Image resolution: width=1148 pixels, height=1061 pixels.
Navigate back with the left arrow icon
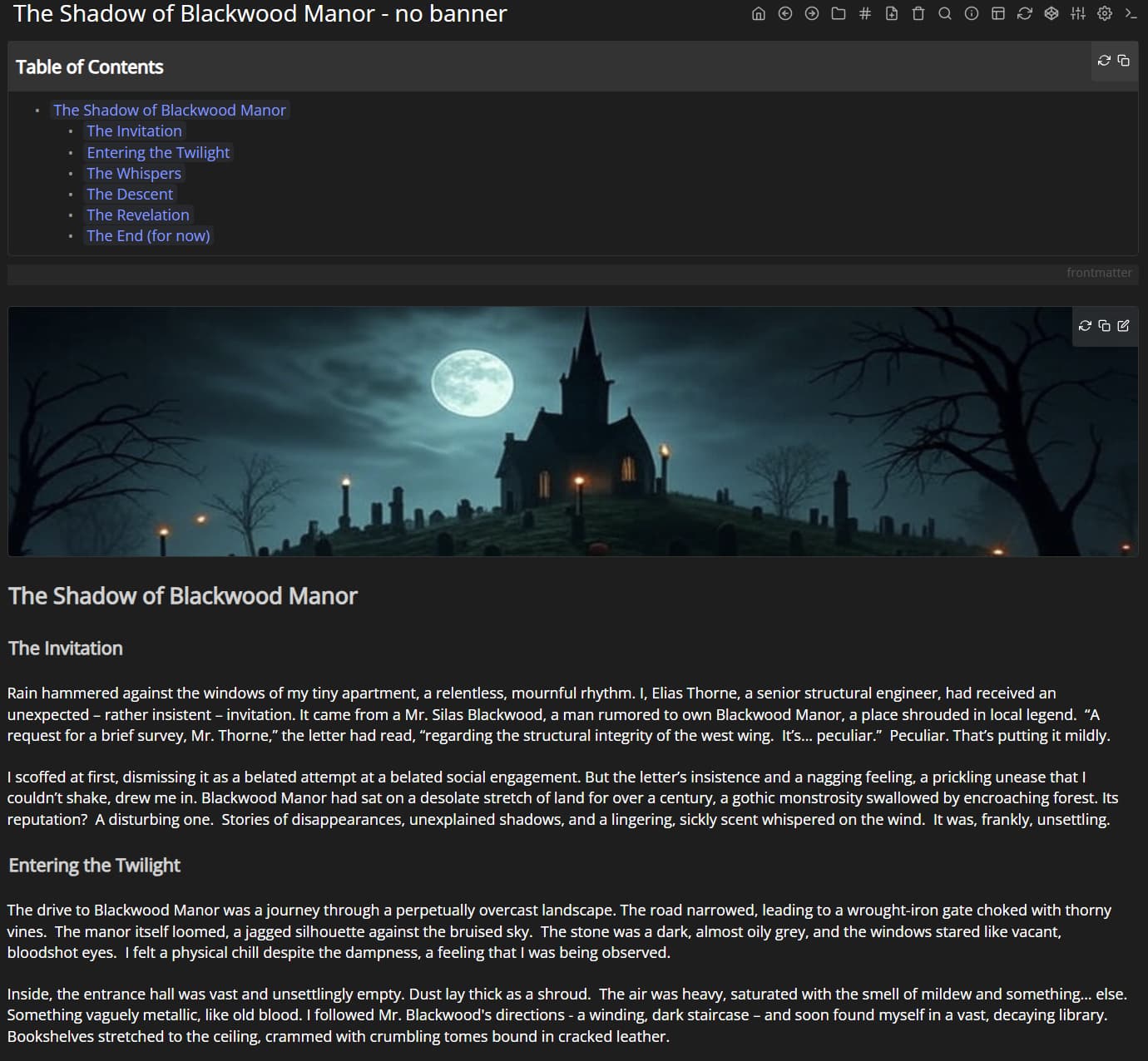click(x=784, y=13)
